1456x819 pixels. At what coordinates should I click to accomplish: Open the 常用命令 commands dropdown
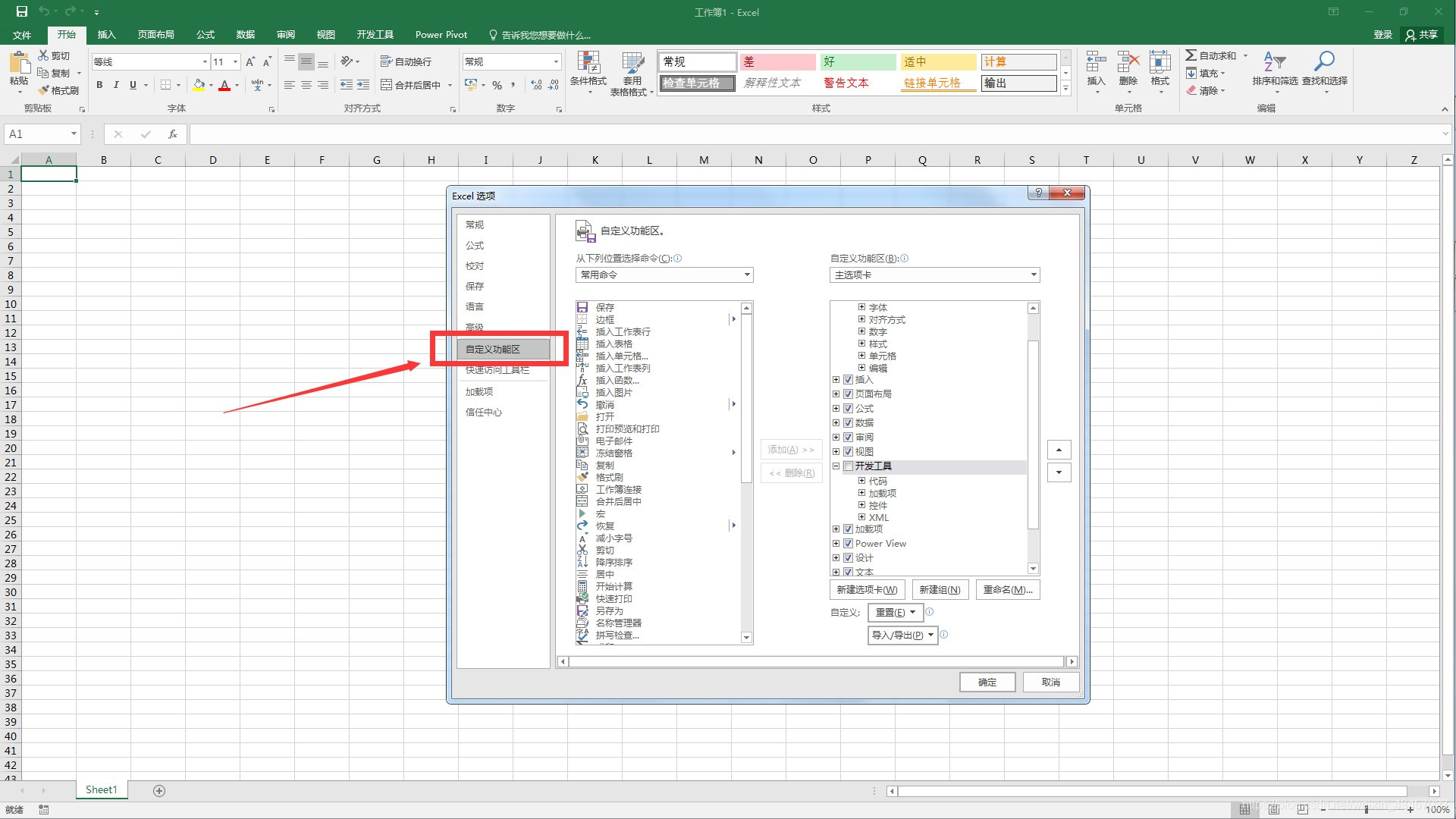[x=664, y=275]
